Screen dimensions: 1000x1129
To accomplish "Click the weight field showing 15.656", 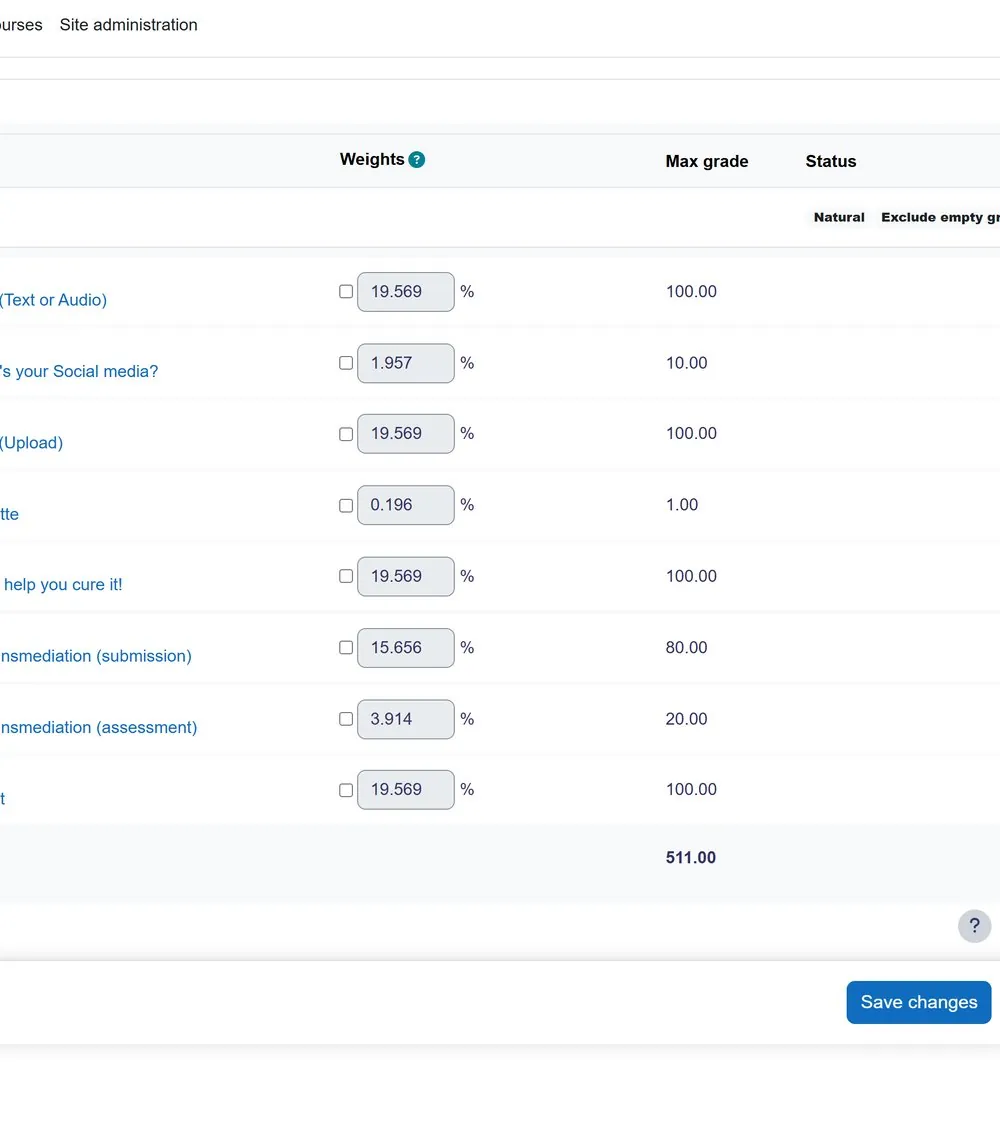I will 405,647.
